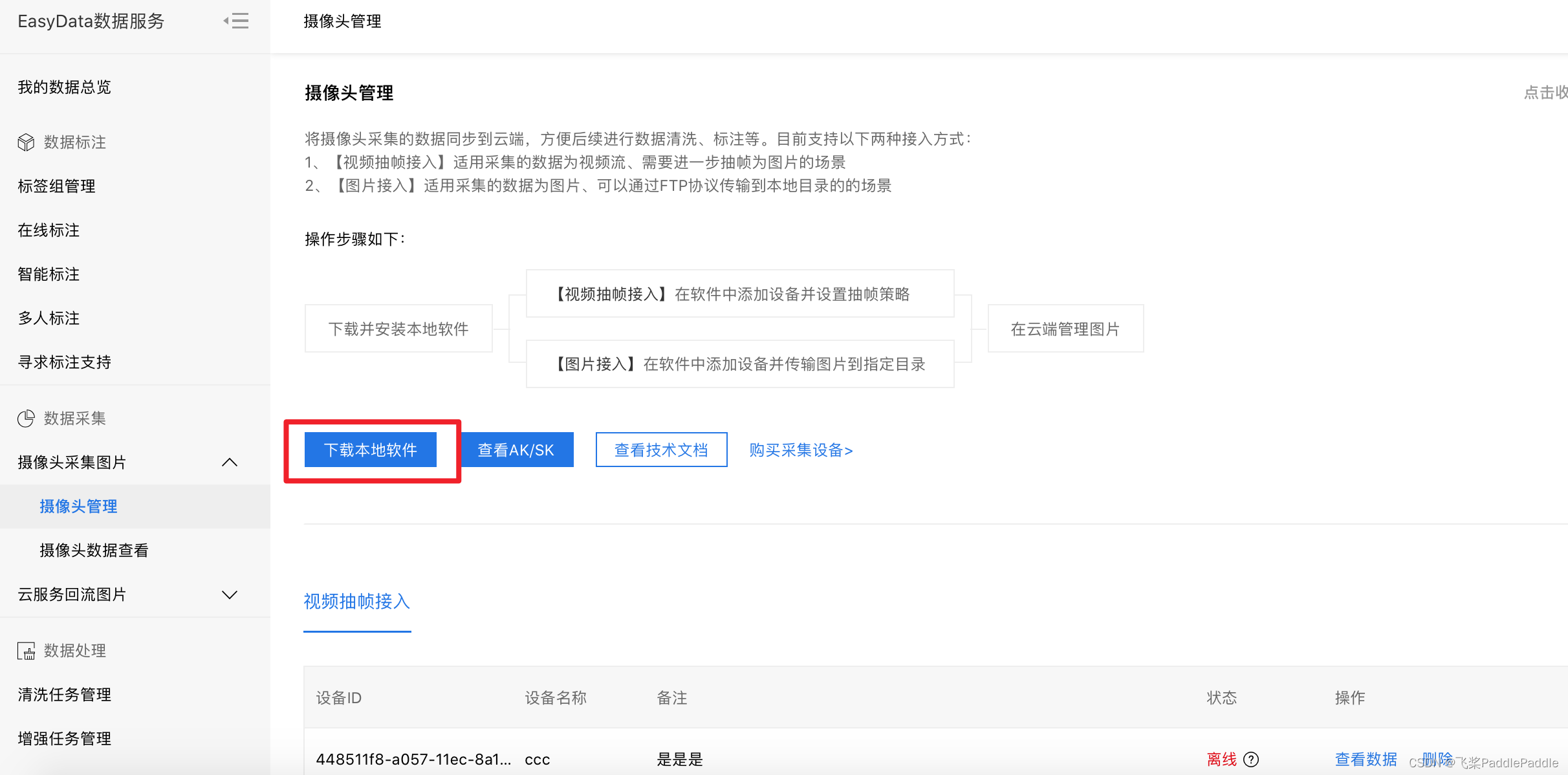This screenshot has width=1568, height=775.
Task: Click the help question mark beside 离线
Action: tap(1251, 759)
